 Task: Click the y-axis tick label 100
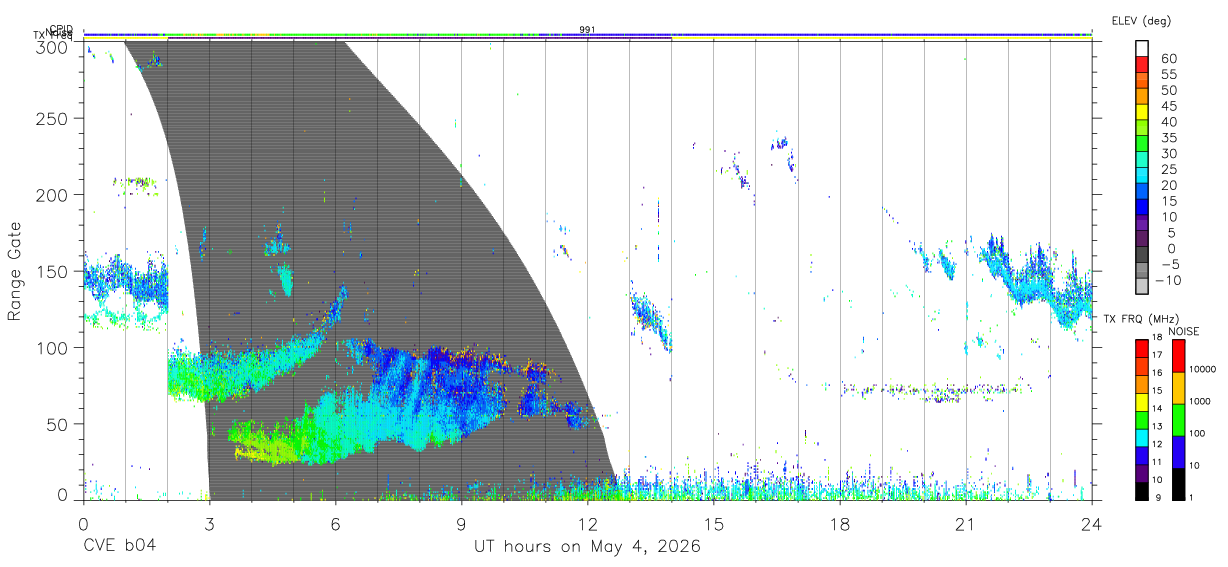pyautogui.click(x=53, y=347)
